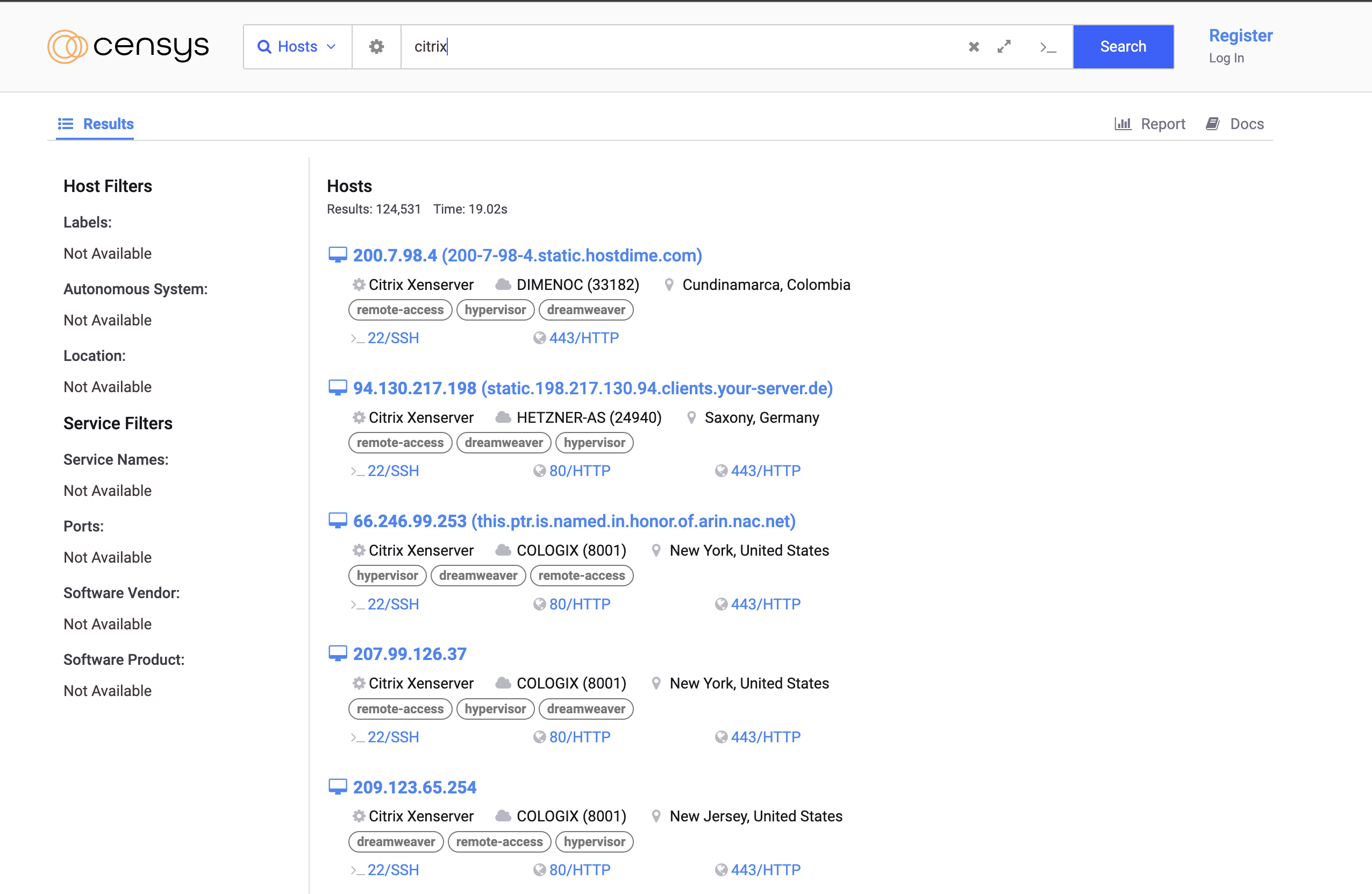
Task: Open 22/SSH service of 66.246.99.253
Action: click(393, 605)
